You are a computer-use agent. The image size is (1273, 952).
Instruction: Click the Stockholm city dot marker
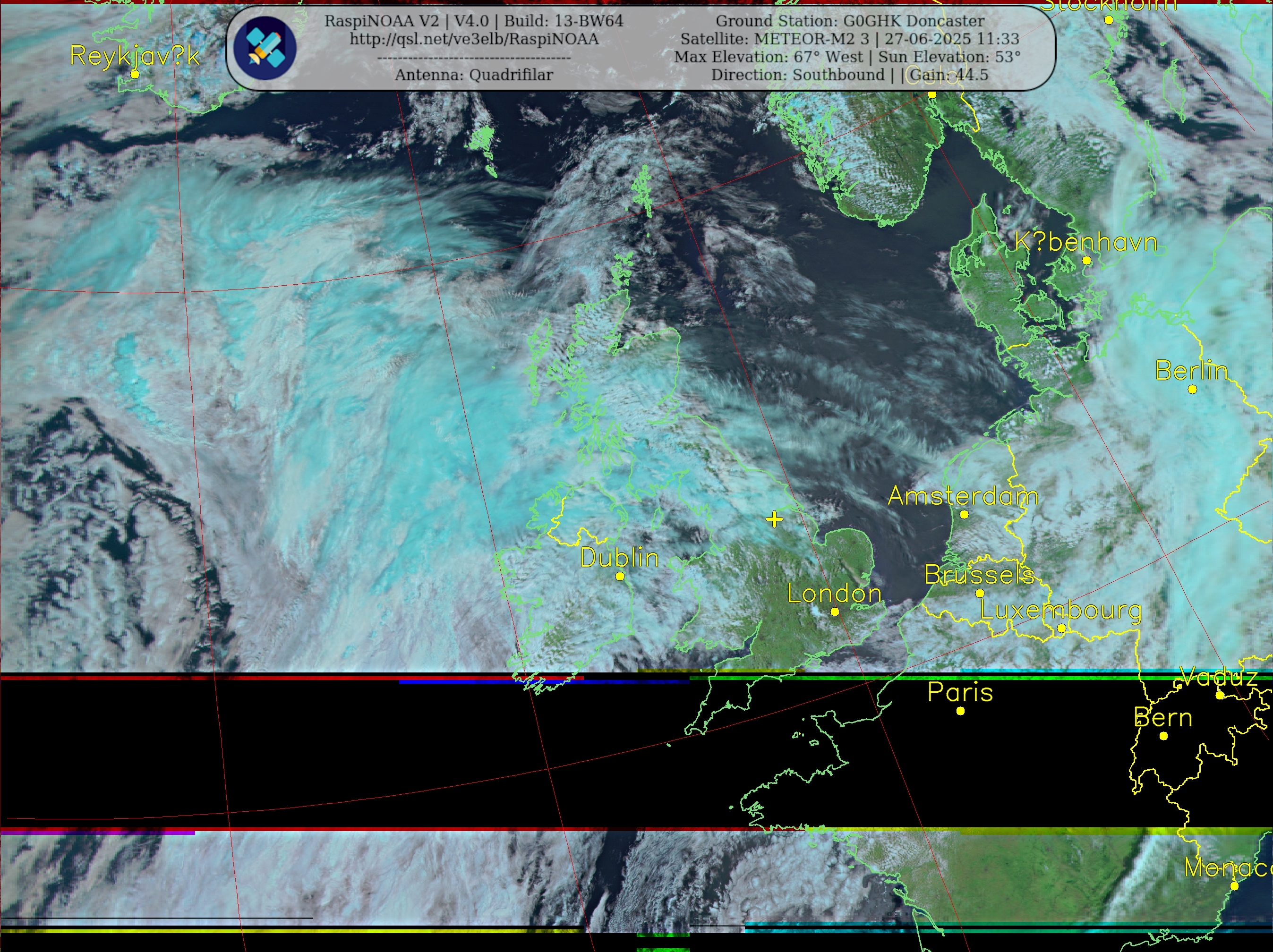1109,20
